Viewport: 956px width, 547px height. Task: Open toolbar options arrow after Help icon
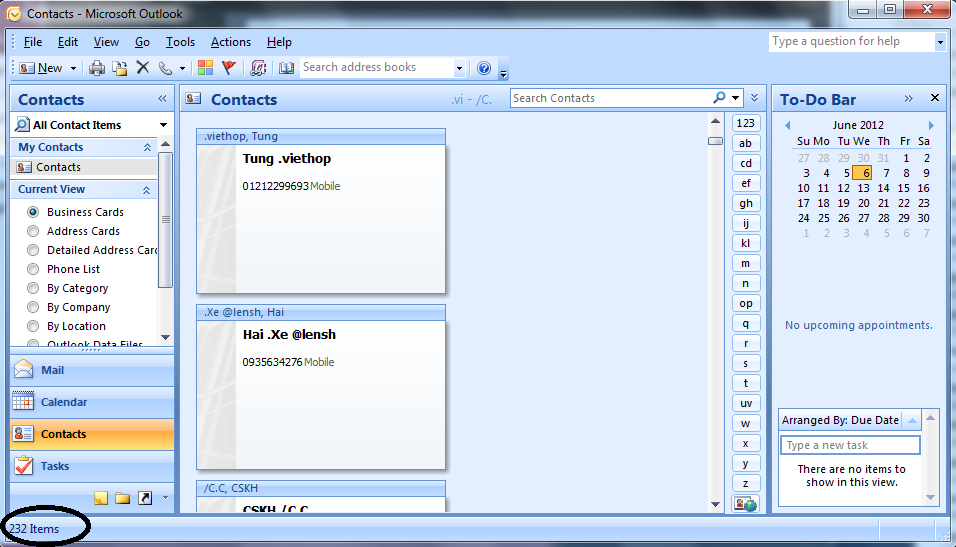point(504,74)
